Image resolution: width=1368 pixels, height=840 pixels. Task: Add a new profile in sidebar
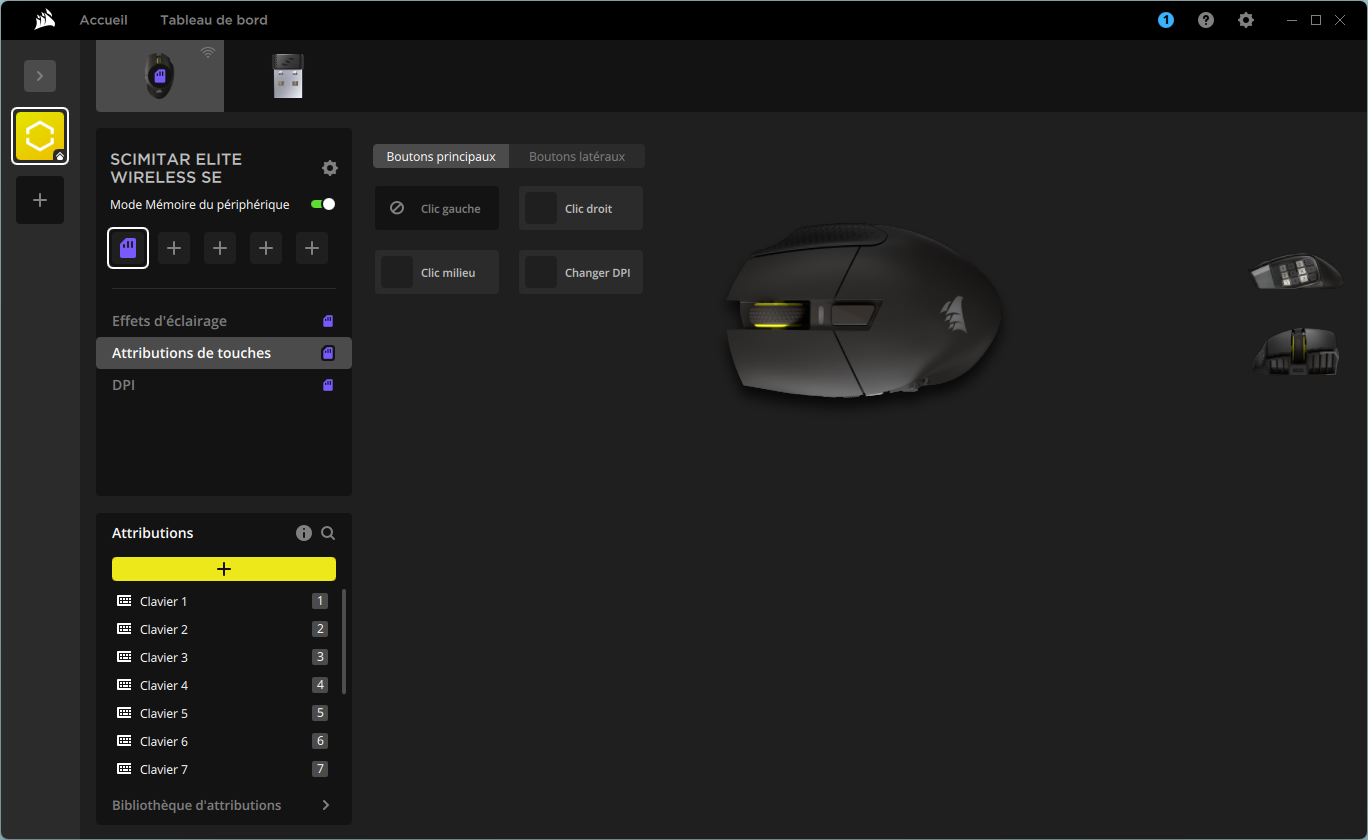click(x=40, y=200)
